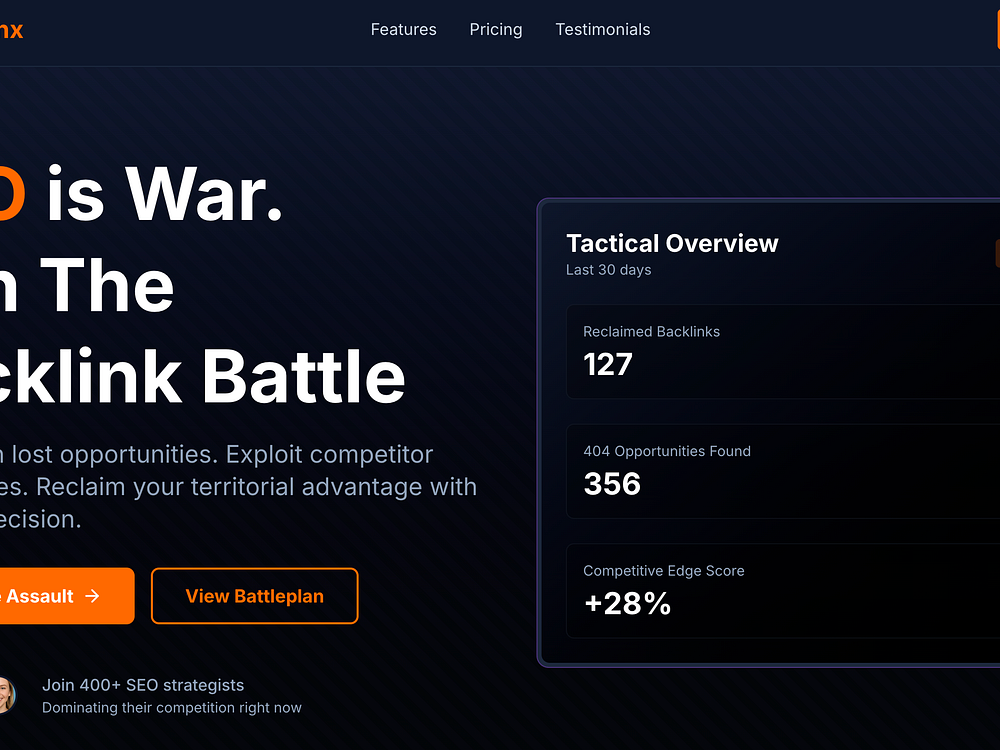This screenshot has height=750, width=1000.
Task: Click the orange header button at far right
Action: pos(999,30)
